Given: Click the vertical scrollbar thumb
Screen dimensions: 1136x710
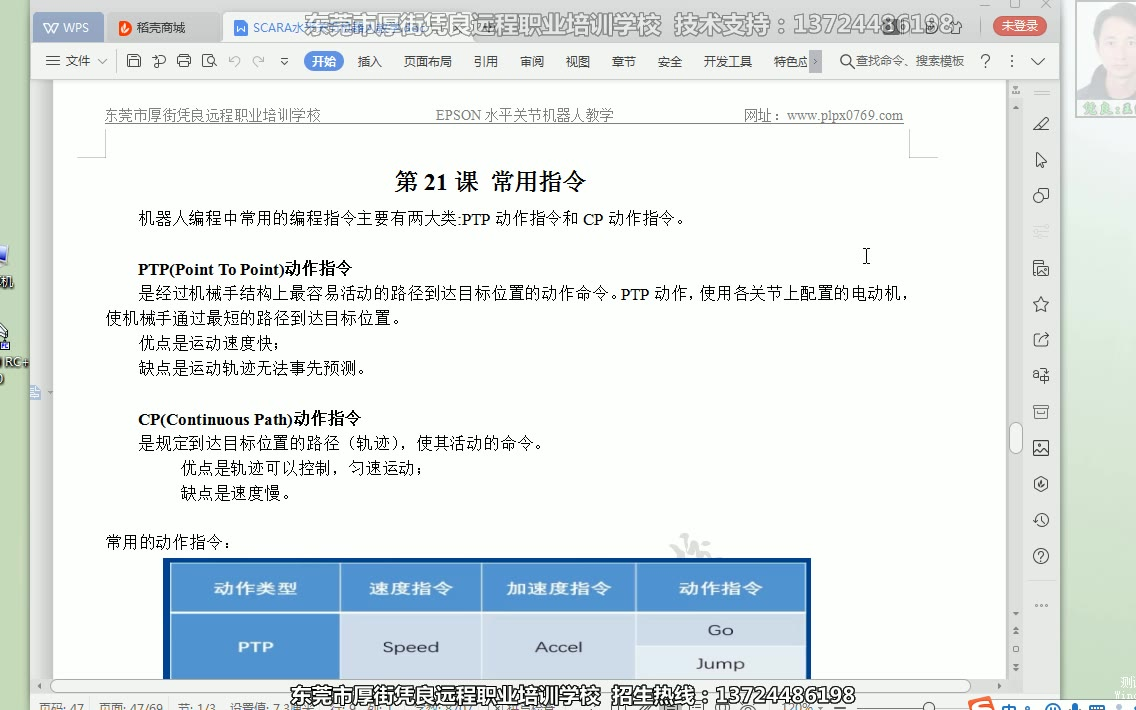Looking at the screenshot, I should pos(1016,438).
